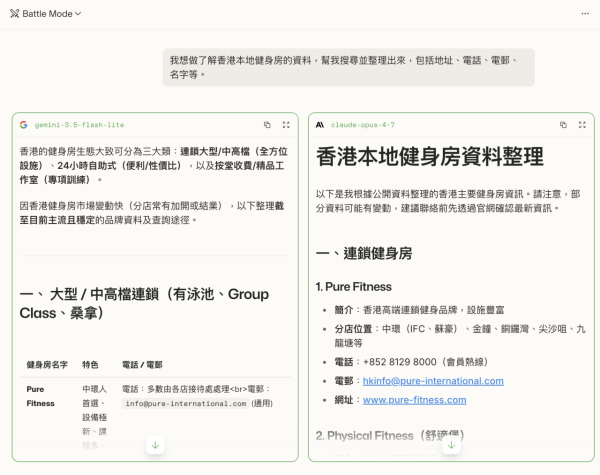
Task: Open the three-dot more options menu
Action: coord(585,14)
